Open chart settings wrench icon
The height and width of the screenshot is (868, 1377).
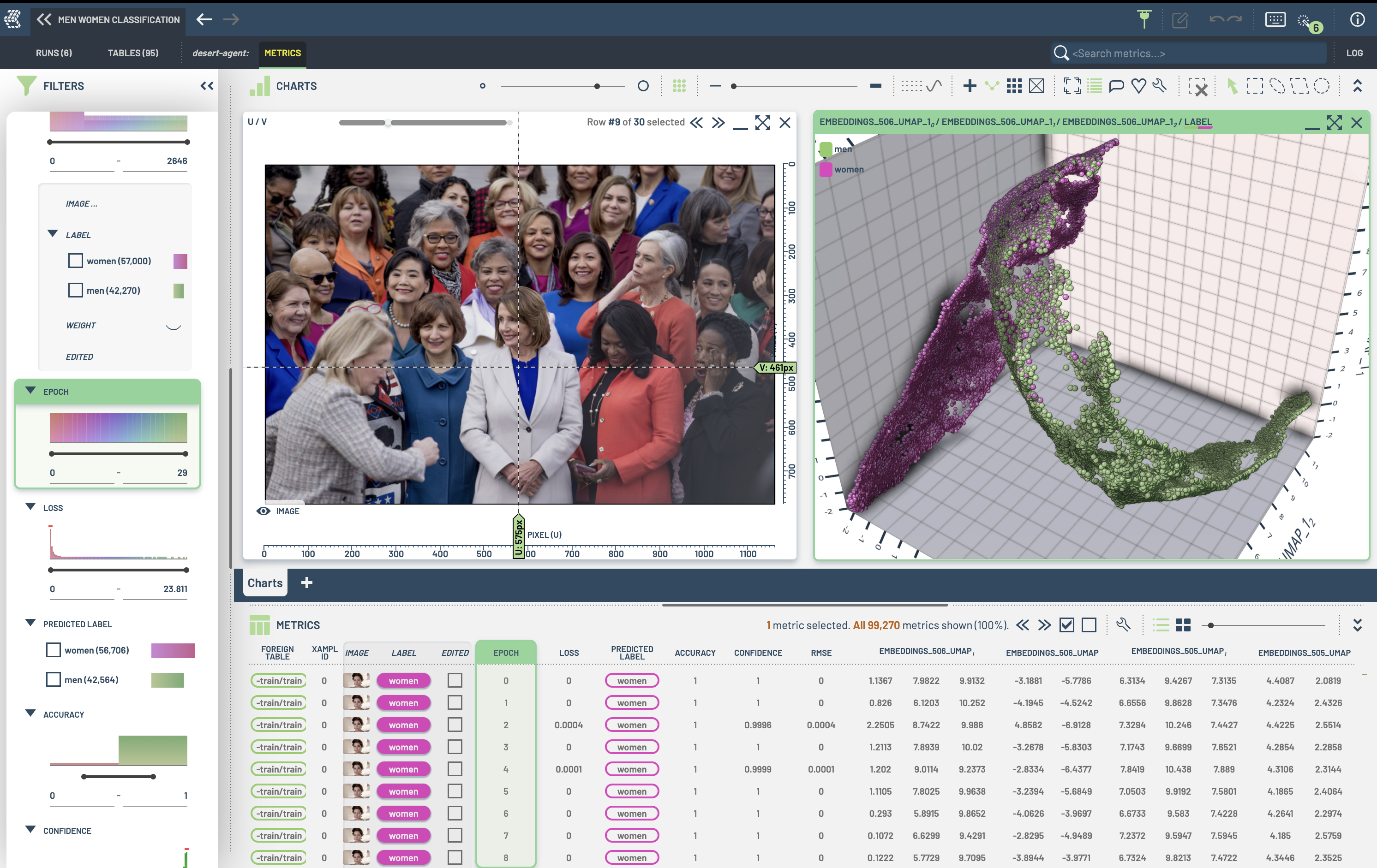tap(1160, 86)
